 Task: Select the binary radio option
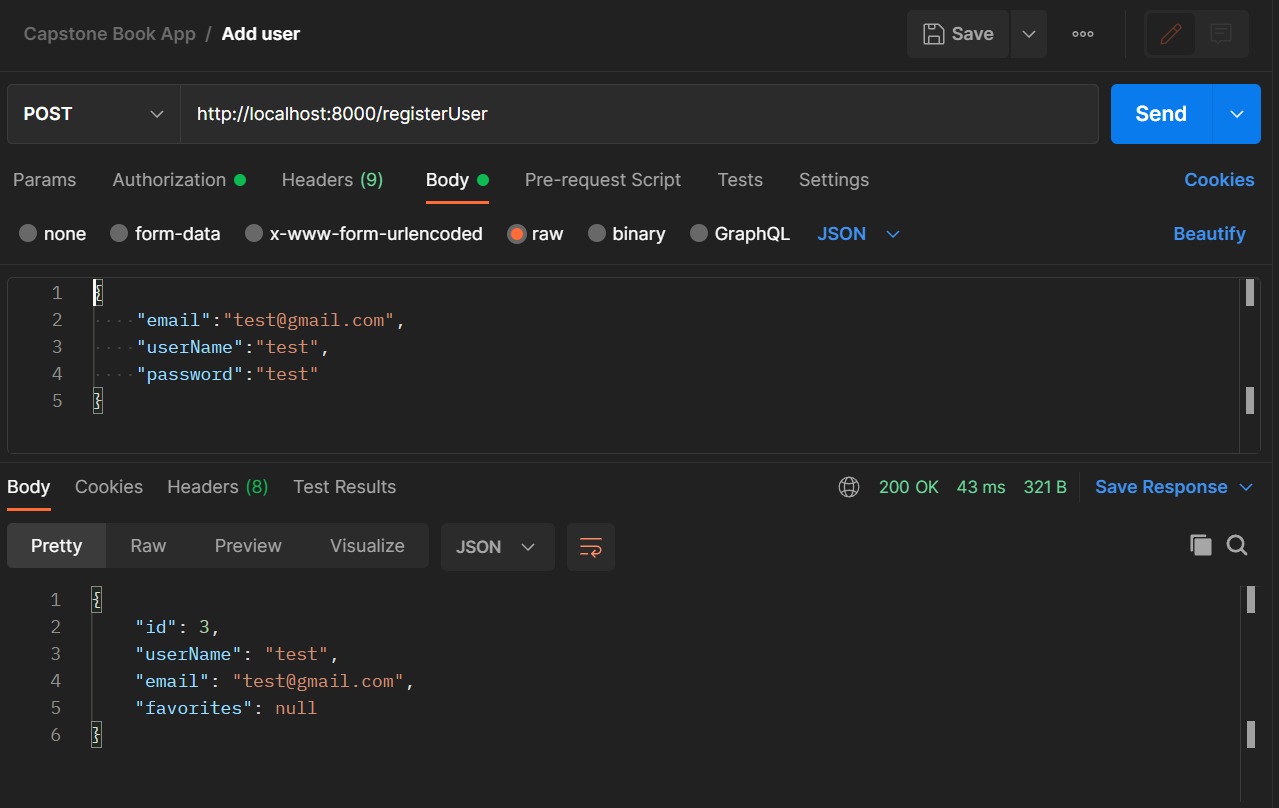pyautogui.click(x=627, y=234)
